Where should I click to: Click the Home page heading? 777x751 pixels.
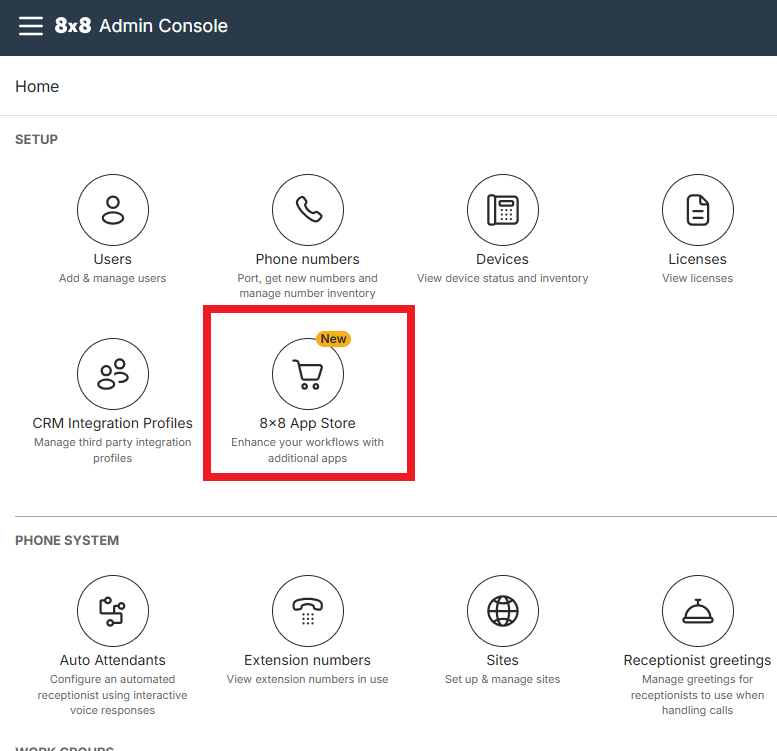click(x=37, y=86)
